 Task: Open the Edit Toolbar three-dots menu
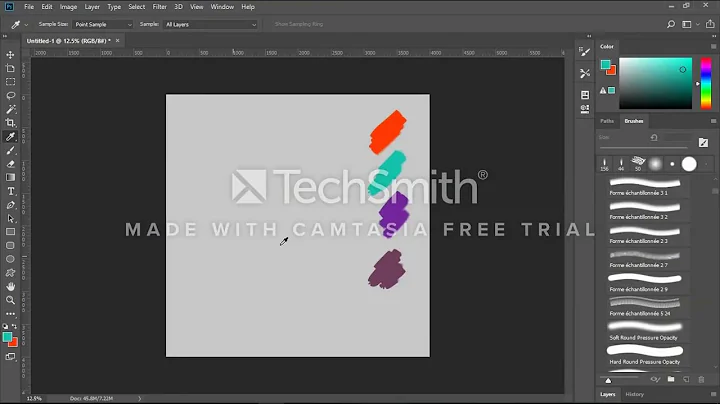pyautogui.click(x=10, y=314)
